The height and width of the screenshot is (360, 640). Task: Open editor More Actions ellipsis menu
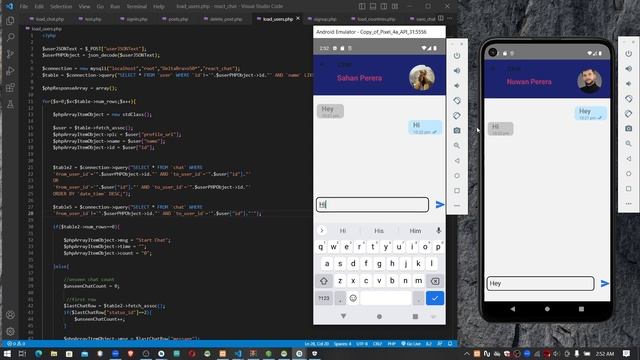click(450, 19)
